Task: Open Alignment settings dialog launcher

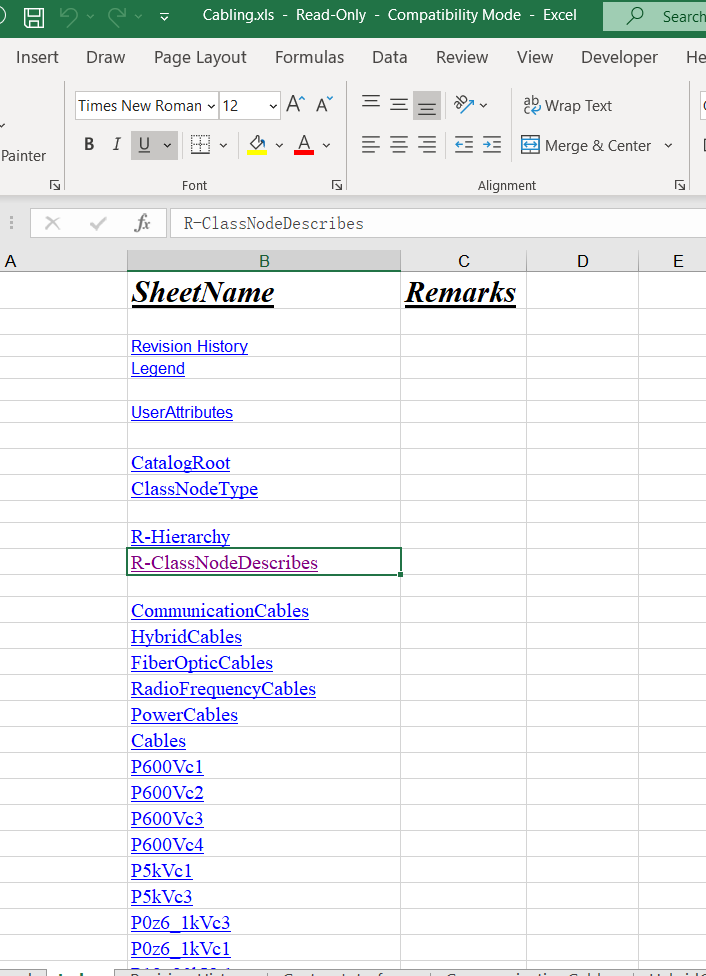Action: click(x=680, y=185)
